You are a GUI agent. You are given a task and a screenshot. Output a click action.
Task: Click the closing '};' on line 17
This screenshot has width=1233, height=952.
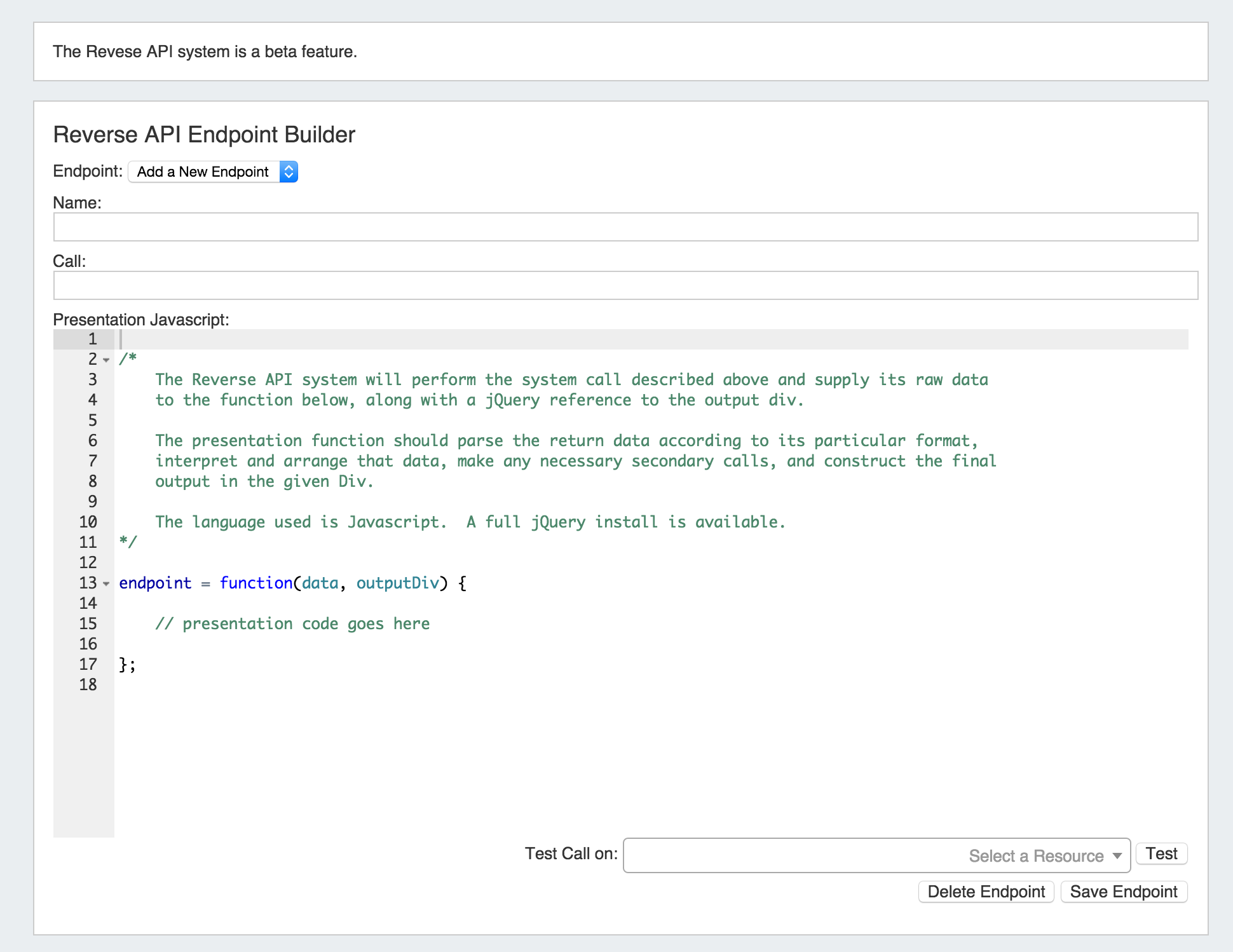(x=127, y=665)
